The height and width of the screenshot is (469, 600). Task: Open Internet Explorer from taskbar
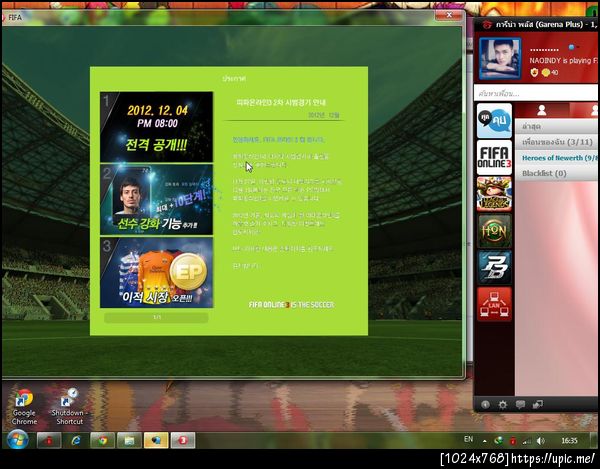(76, 440)
